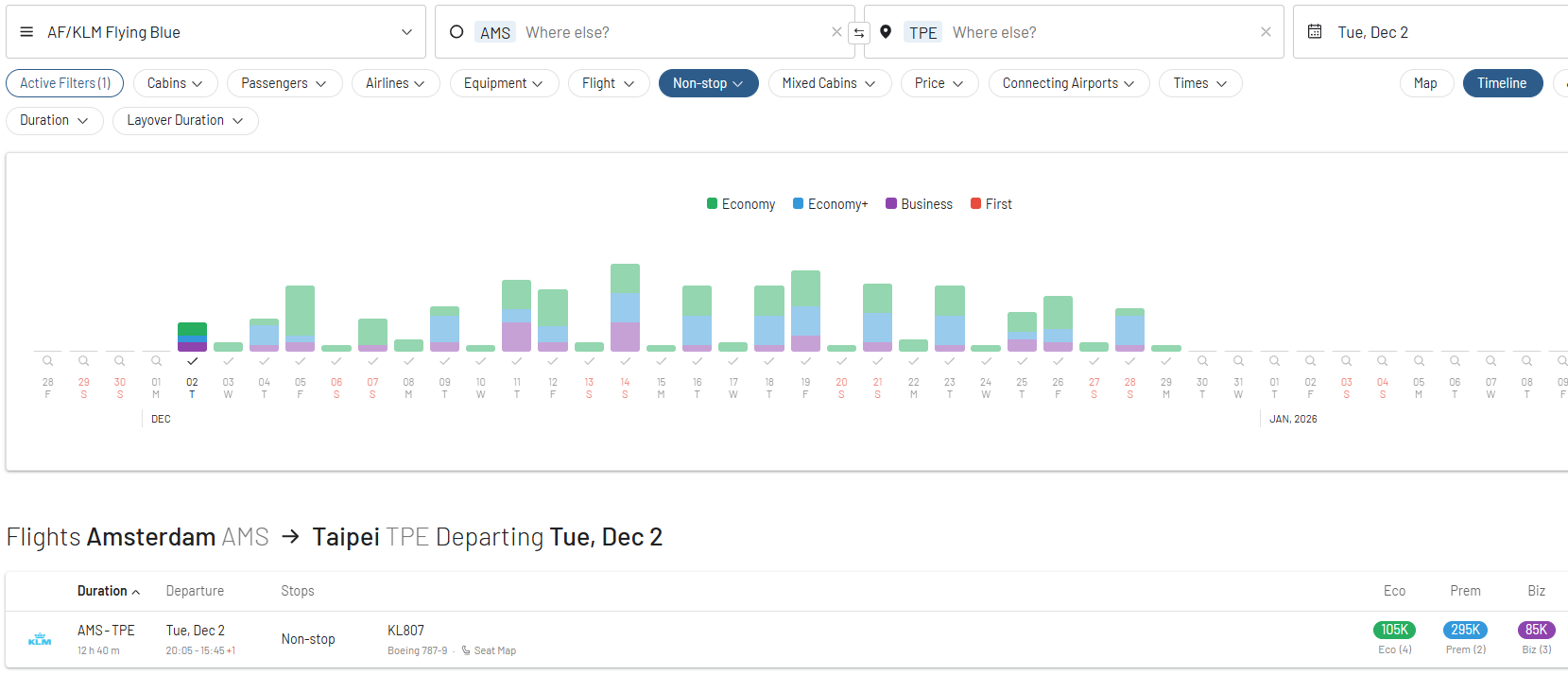Toggle Business series in chart legend
The height and width of the screenshot is (675, 1568).
(x=919, y=204)
